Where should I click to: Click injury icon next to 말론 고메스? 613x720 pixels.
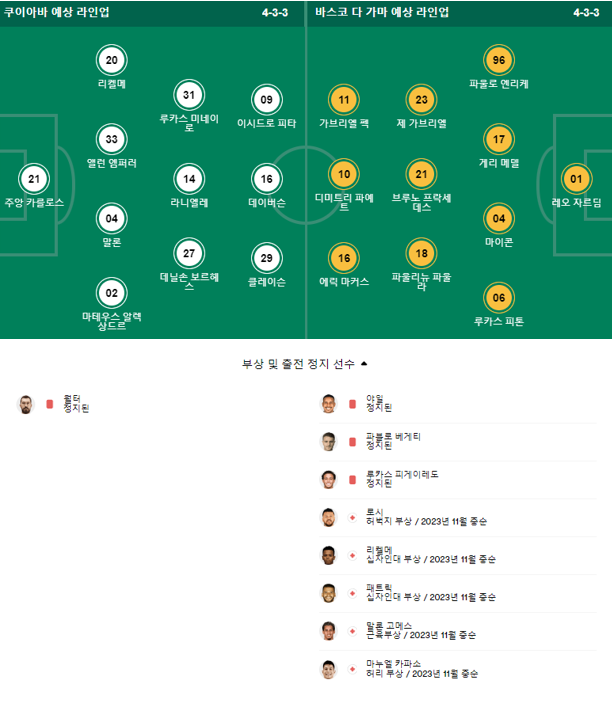coord(352,631)
